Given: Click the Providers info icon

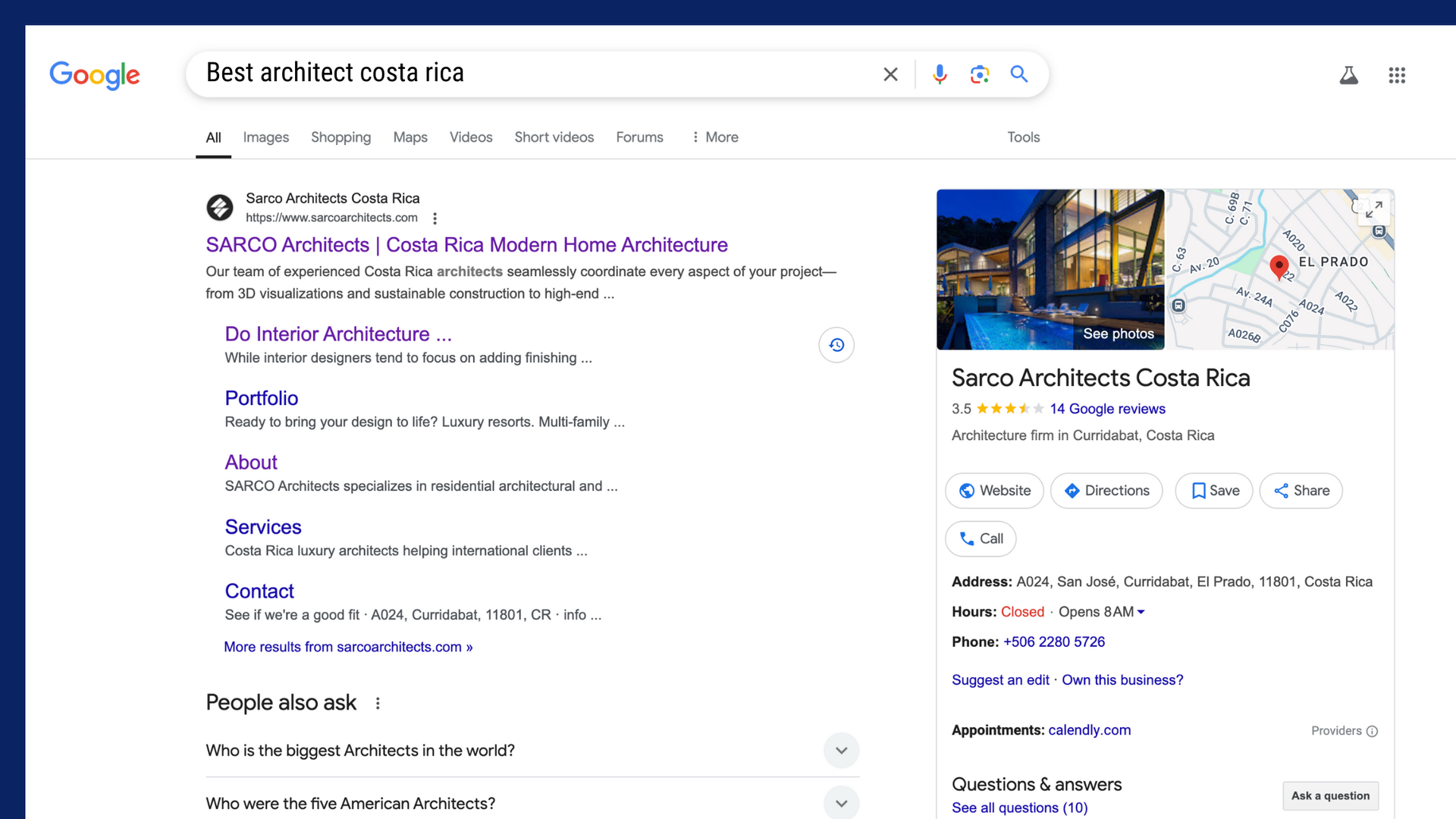Looking at the screenshot, I should tap(1372, 731).
